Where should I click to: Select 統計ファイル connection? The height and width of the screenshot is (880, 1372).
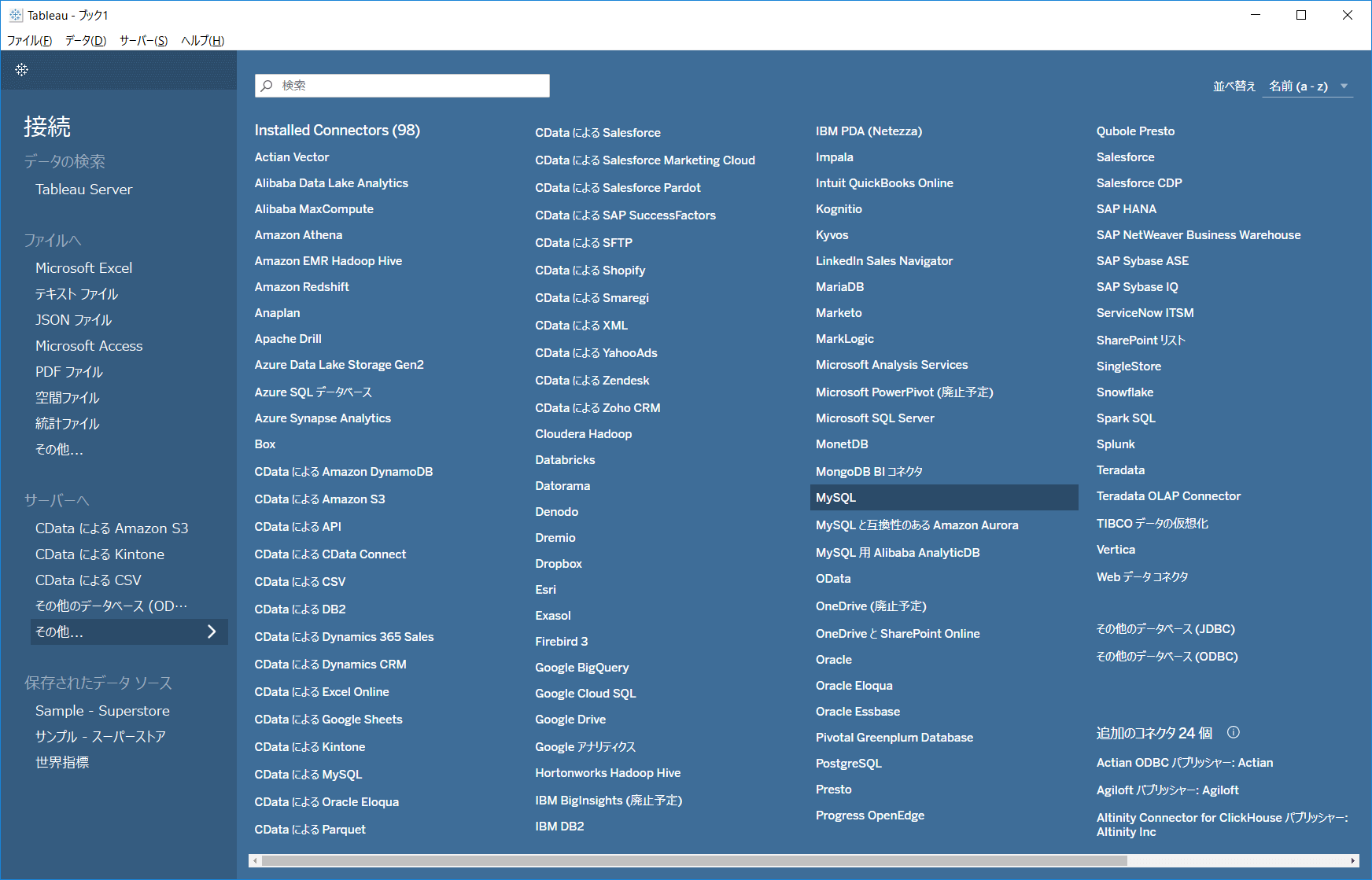(x=68, y=424)
